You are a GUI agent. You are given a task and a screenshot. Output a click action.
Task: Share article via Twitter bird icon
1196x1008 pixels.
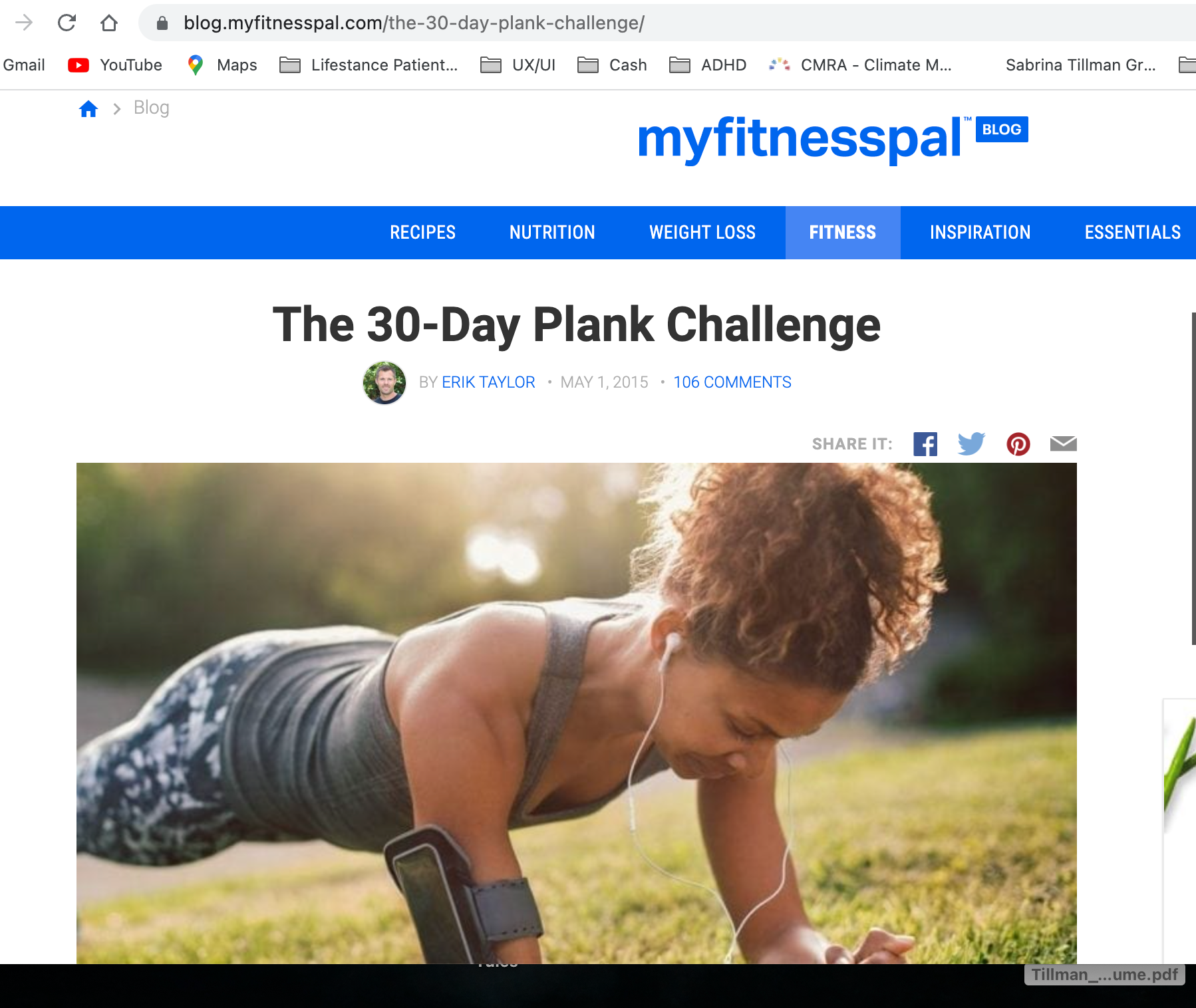click(971, 444)
